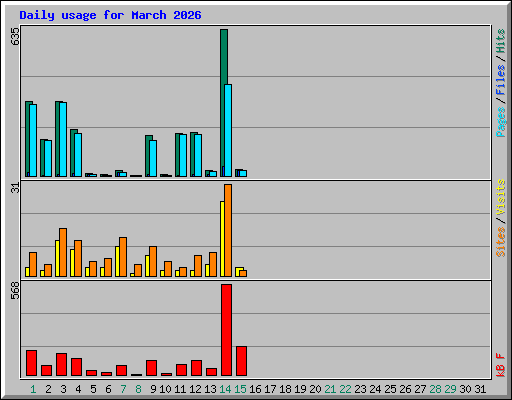The width and height of the screenshot is (512, 400).
Task: Click the red KB bar for day 9
Action: pos(152,368)
